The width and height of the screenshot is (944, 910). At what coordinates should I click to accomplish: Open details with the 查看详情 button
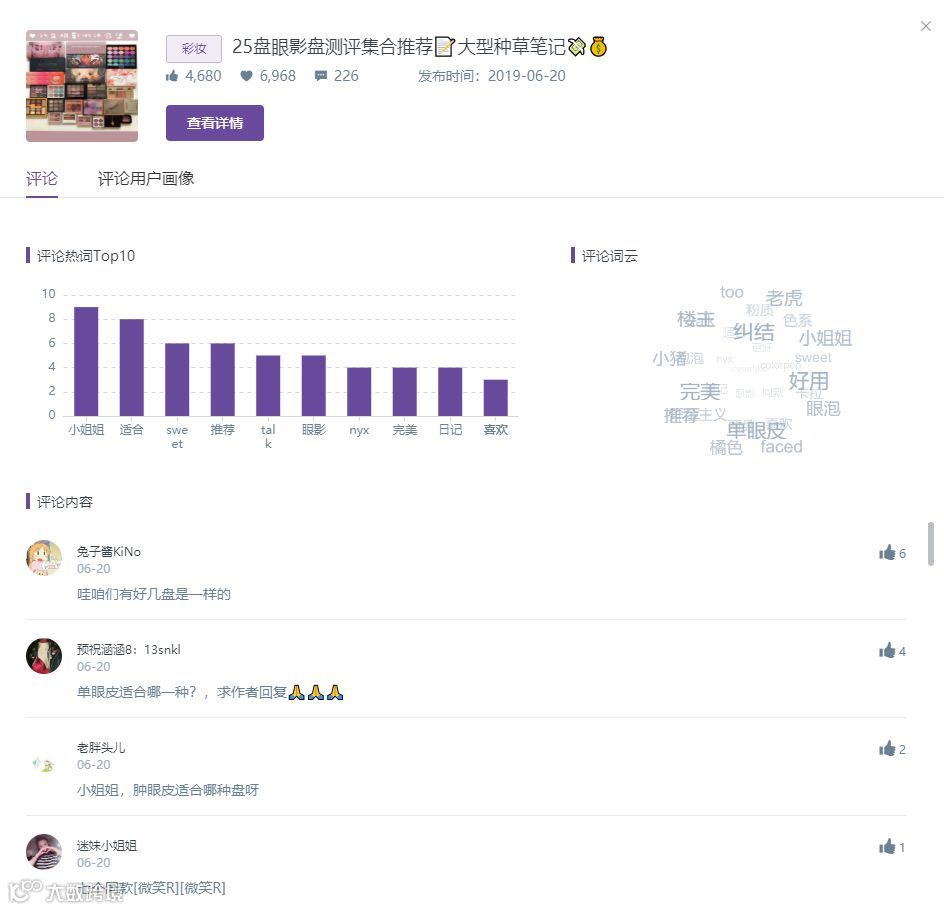tap(215, 123)
